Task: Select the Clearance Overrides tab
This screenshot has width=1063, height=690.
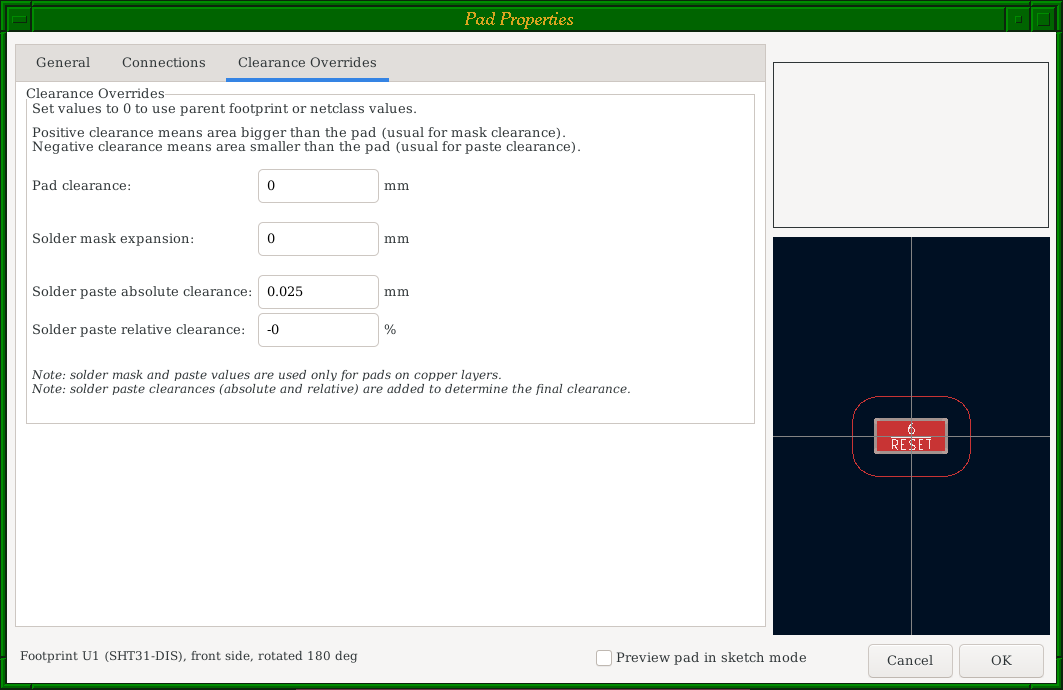Action: tap(307, 63)
